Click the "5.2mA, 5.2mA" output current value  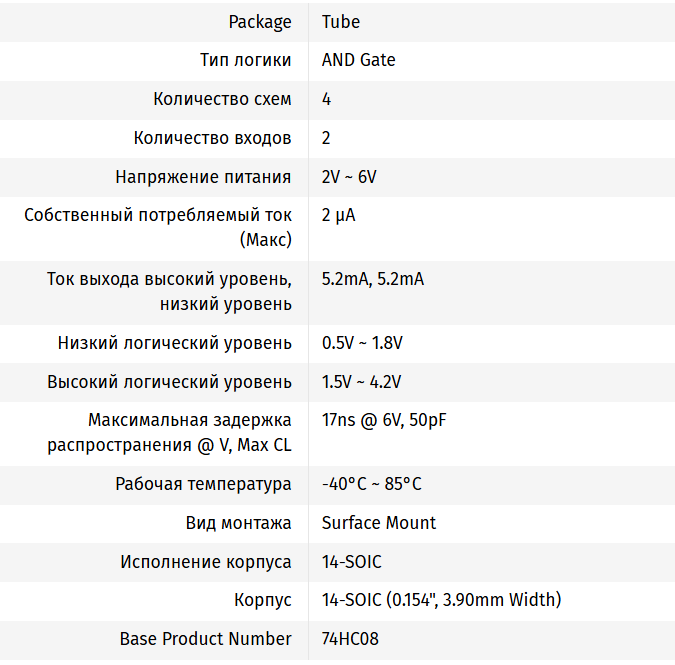372,279
